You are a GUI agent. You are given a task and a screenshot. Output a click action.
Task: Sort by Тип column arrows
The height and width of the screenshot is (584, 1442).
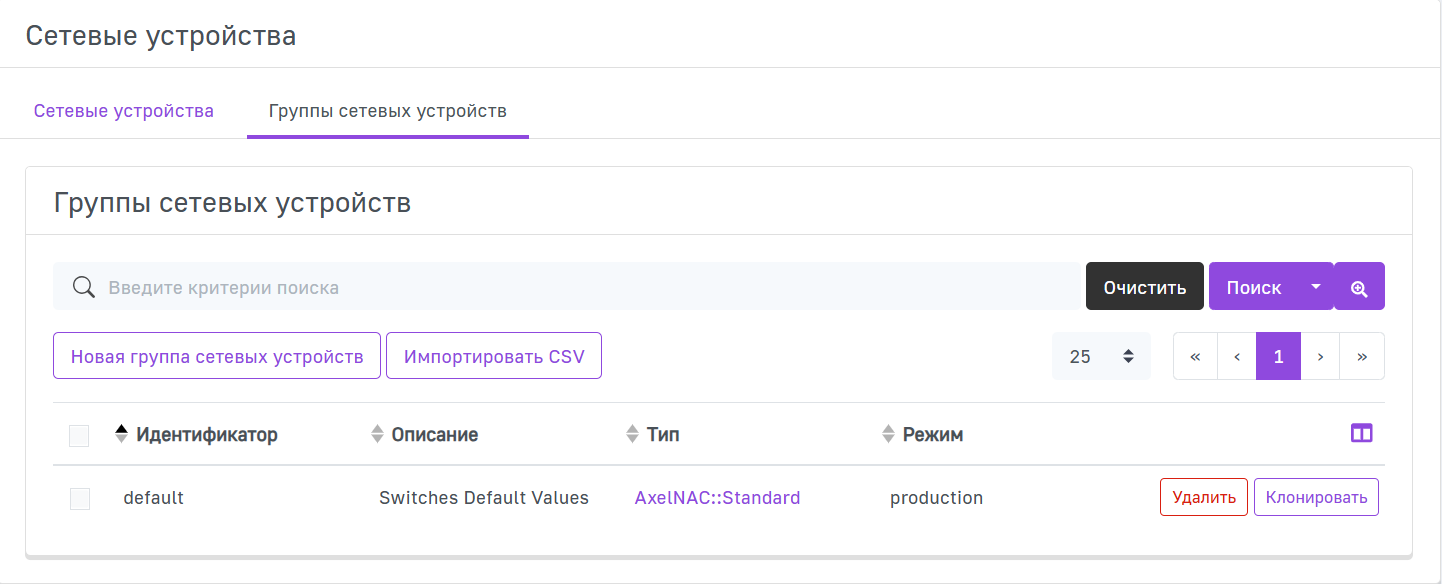point(632,434)
